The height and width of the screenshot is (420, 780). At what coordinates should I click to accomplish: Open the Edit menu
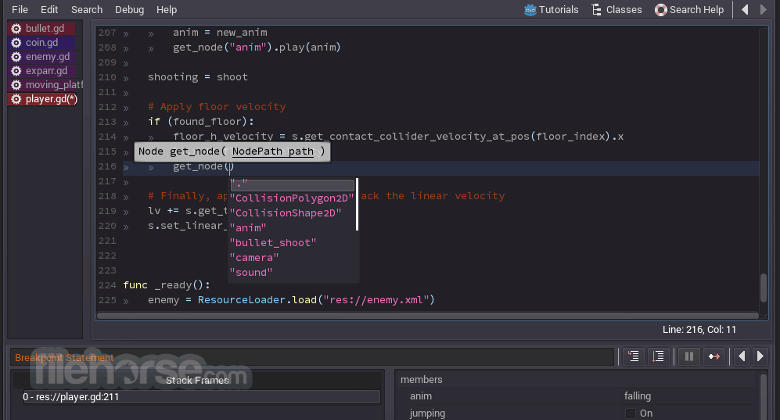49,9
